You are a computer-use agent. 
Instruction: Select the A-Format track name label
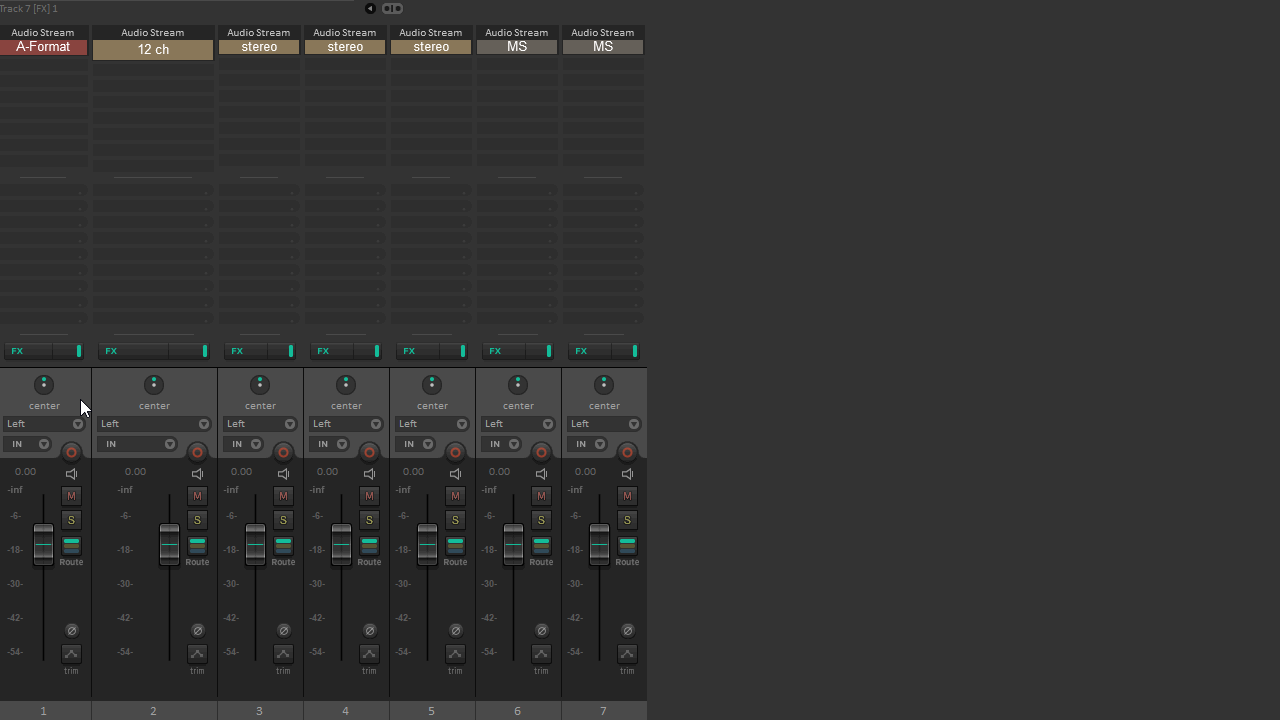click(x=43, y=47)
